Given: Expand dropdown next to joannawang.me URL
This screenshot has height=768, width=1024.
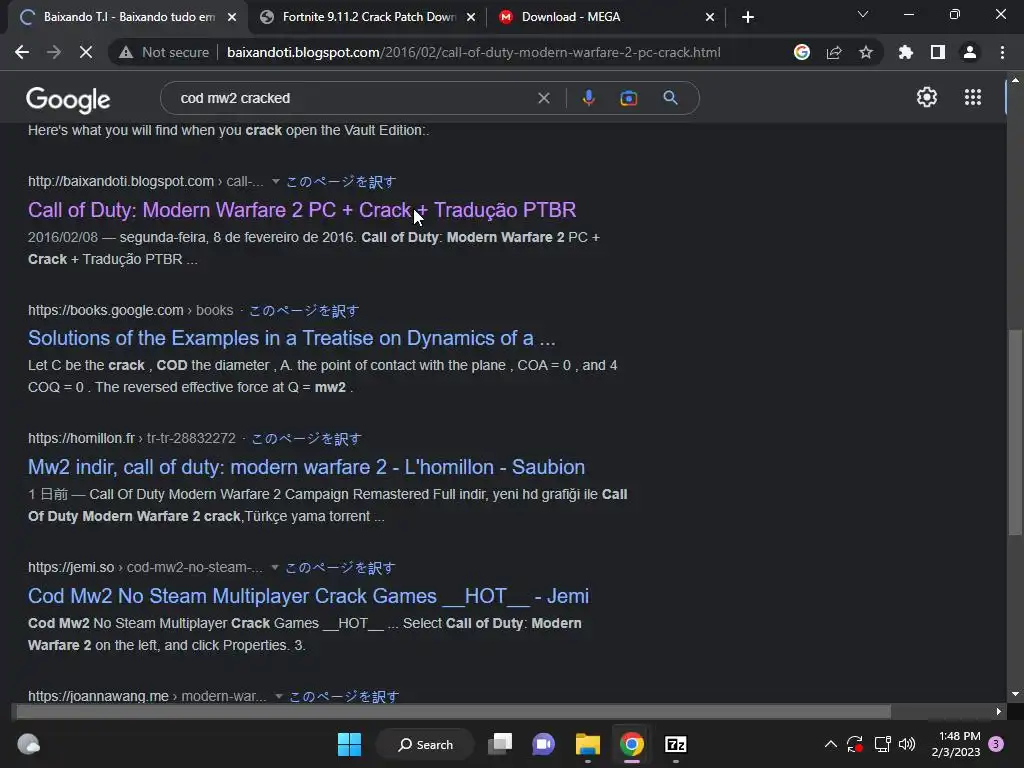Looking at the screenshot, I should tap(279, 696).
